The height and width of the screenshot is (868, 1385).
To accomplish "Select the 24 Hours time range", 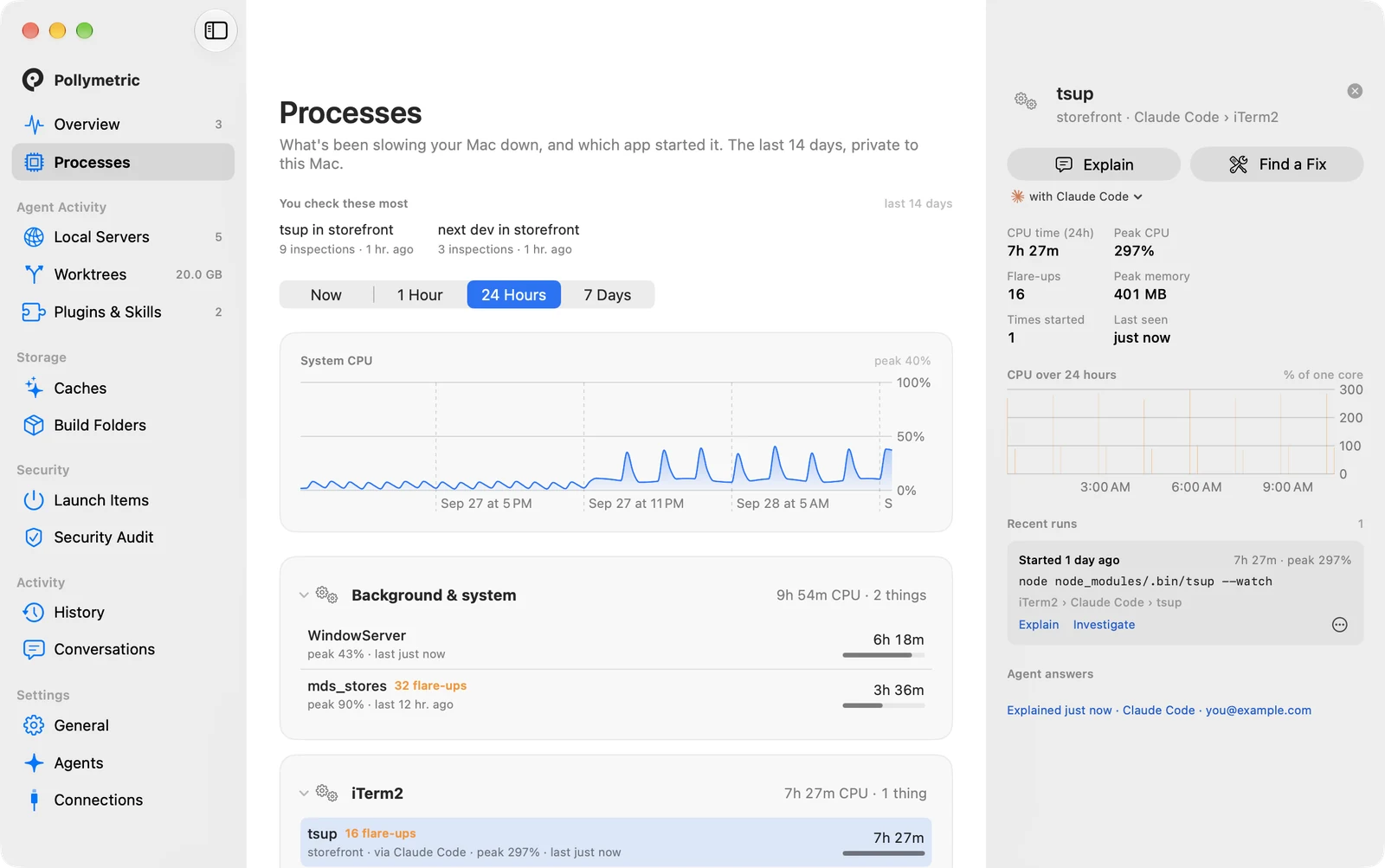I will (x=514, y=295).
